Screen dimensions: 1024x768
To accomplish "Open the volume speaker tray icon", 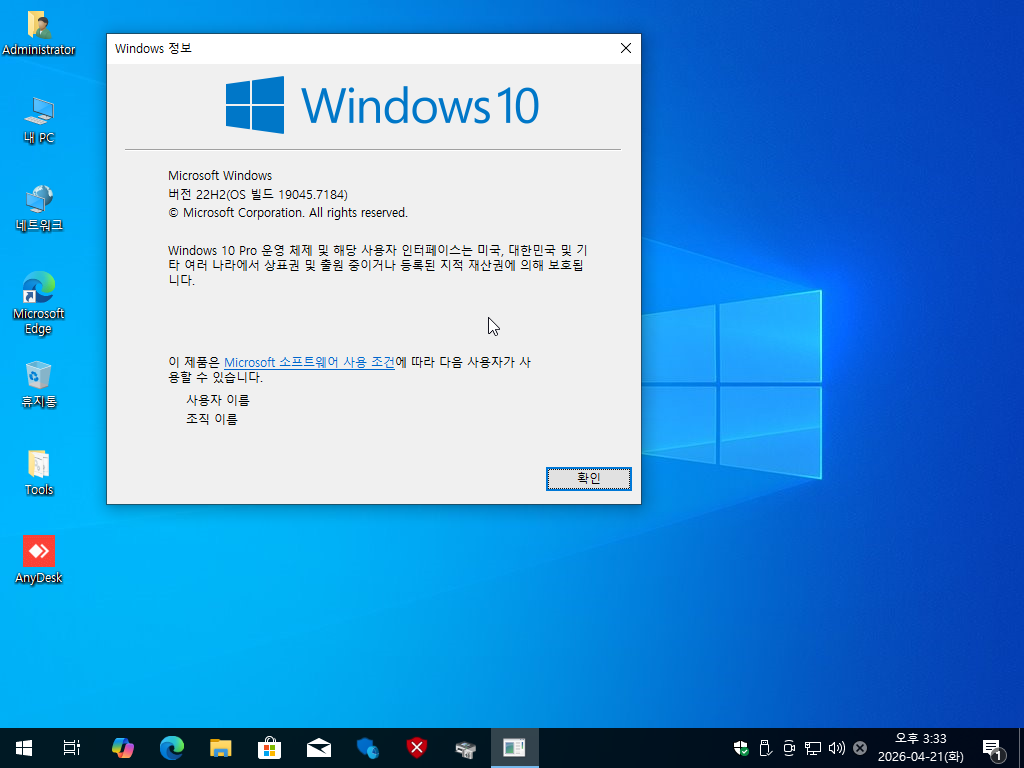I will (x=837, y=748).
